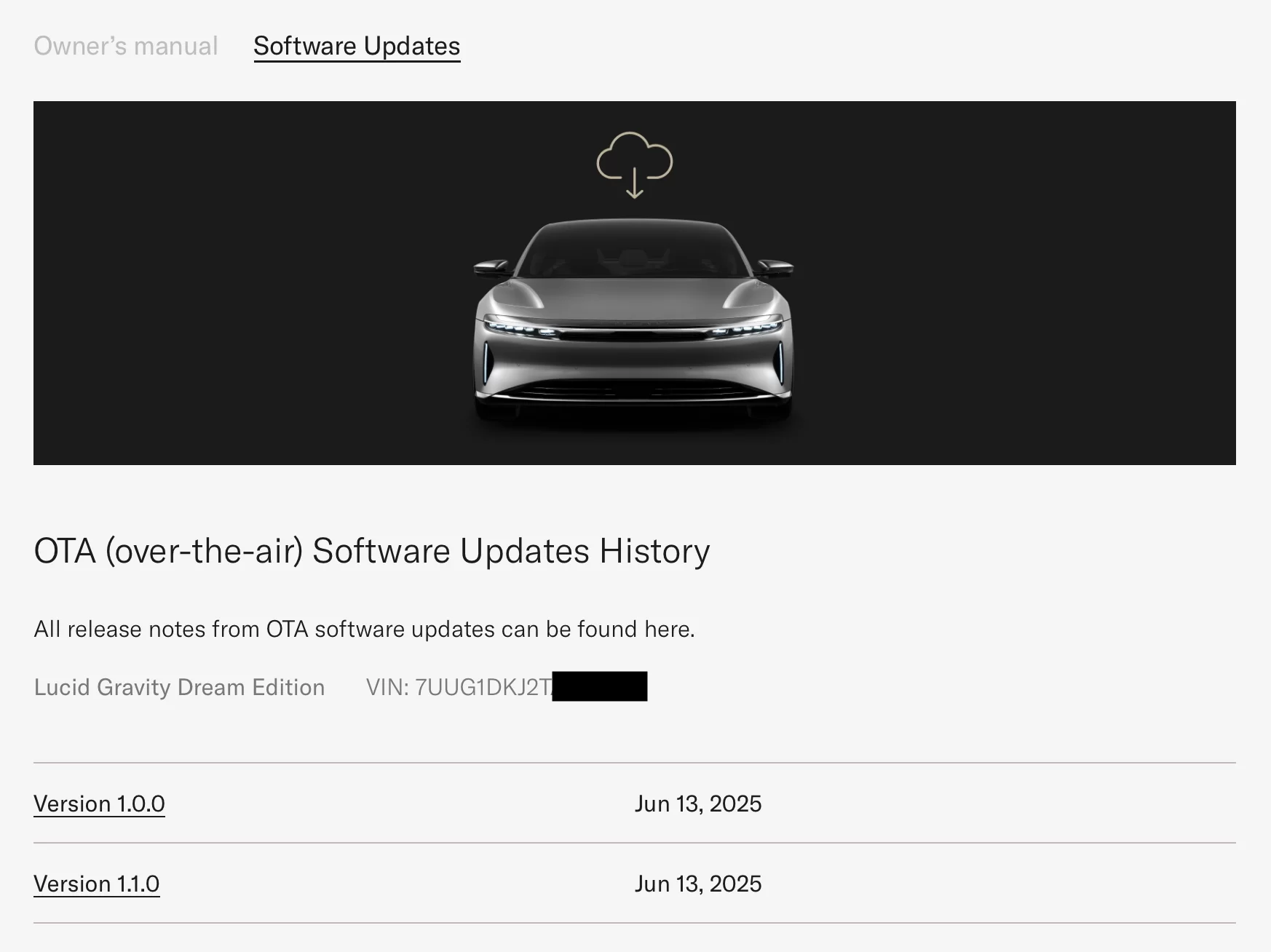The width and height of the screenshot is (1271, 952).
Task: Open the Version 1.1.0 release notes
Action: pos(97,884)
